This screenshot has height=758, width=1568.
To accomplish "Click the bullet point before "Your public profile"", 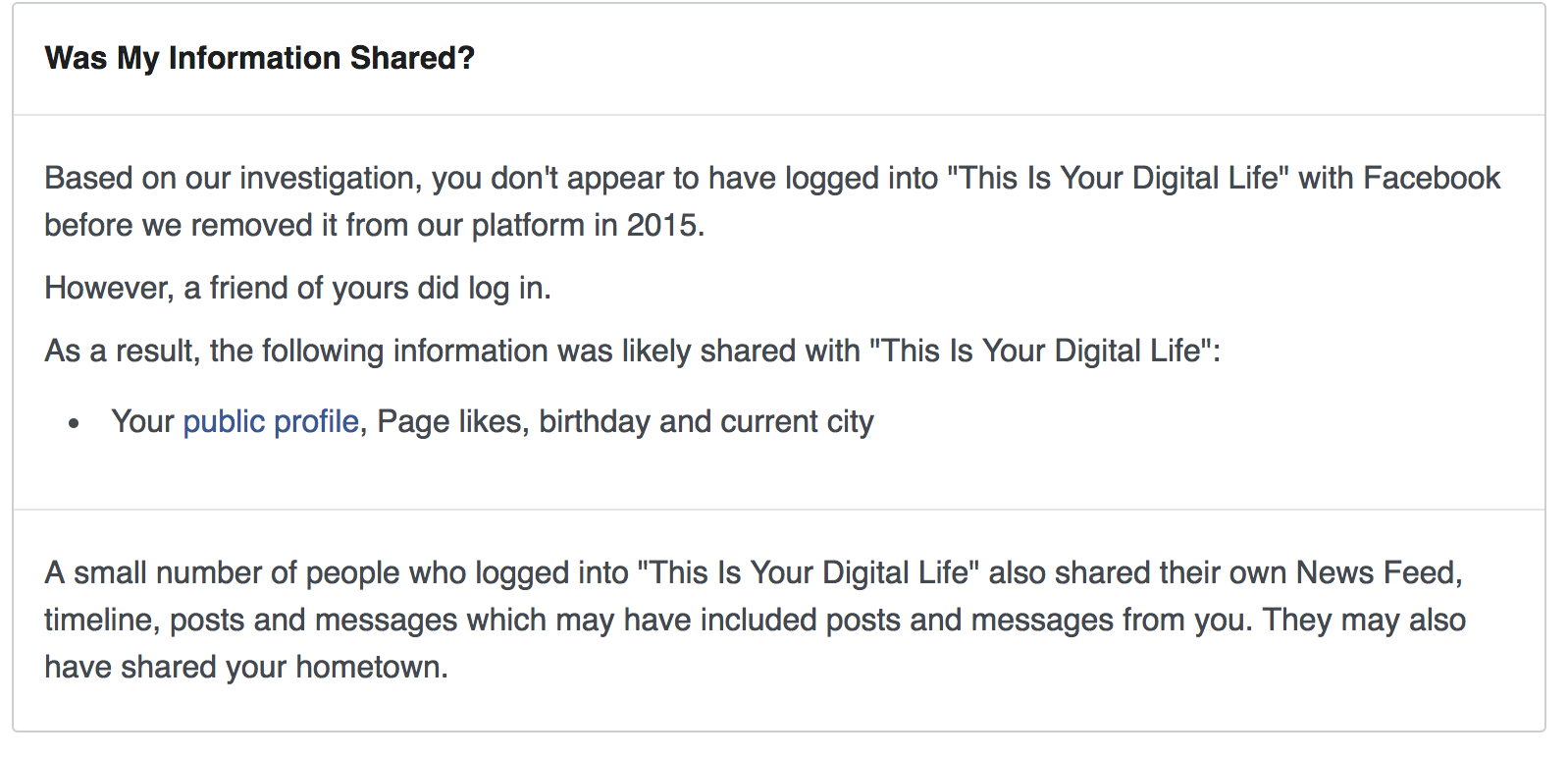I will [75, 424].
